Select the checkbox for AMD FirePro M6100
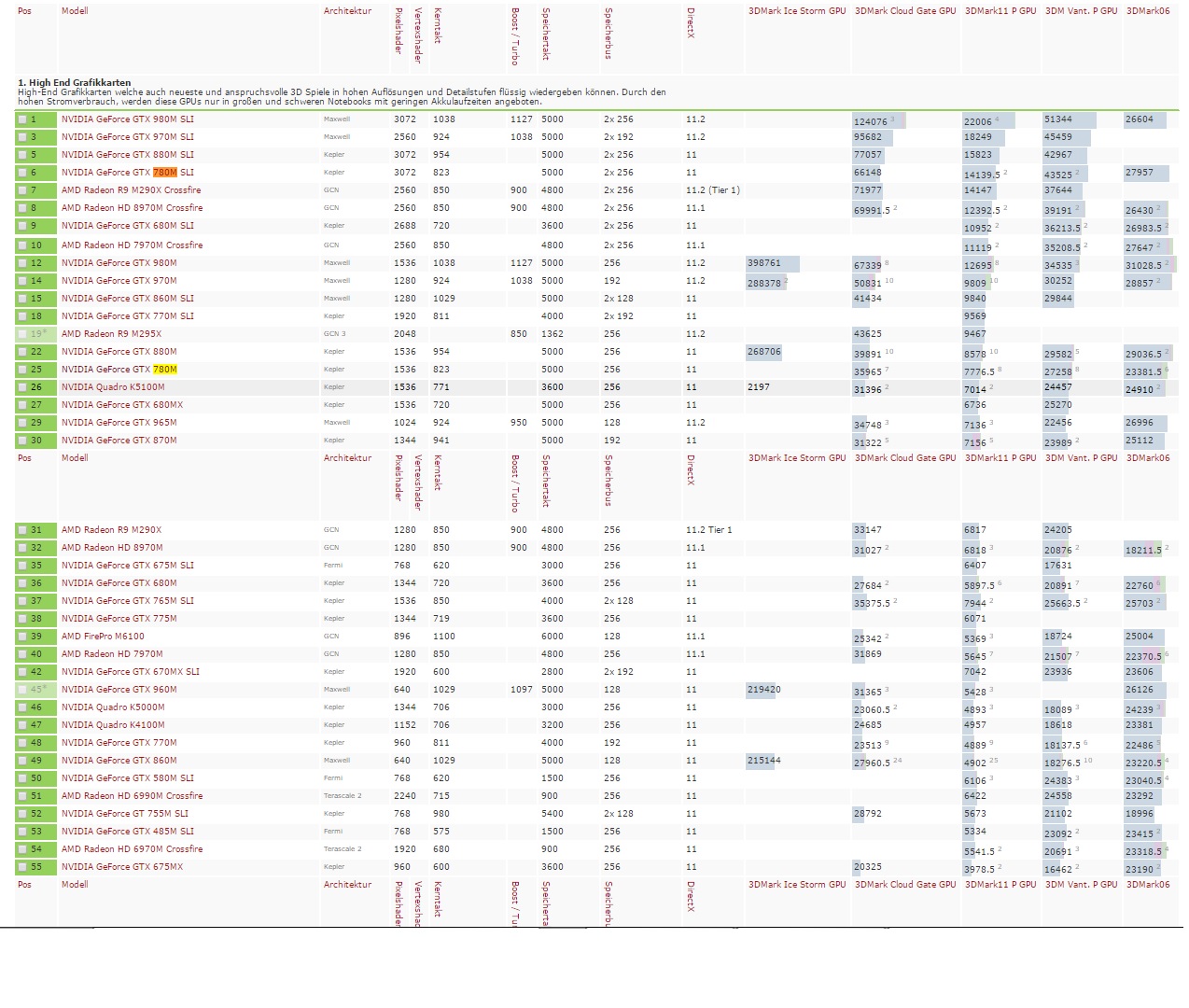The image size is (1189, 1008). pyautogui.click(x=22, y=637)
